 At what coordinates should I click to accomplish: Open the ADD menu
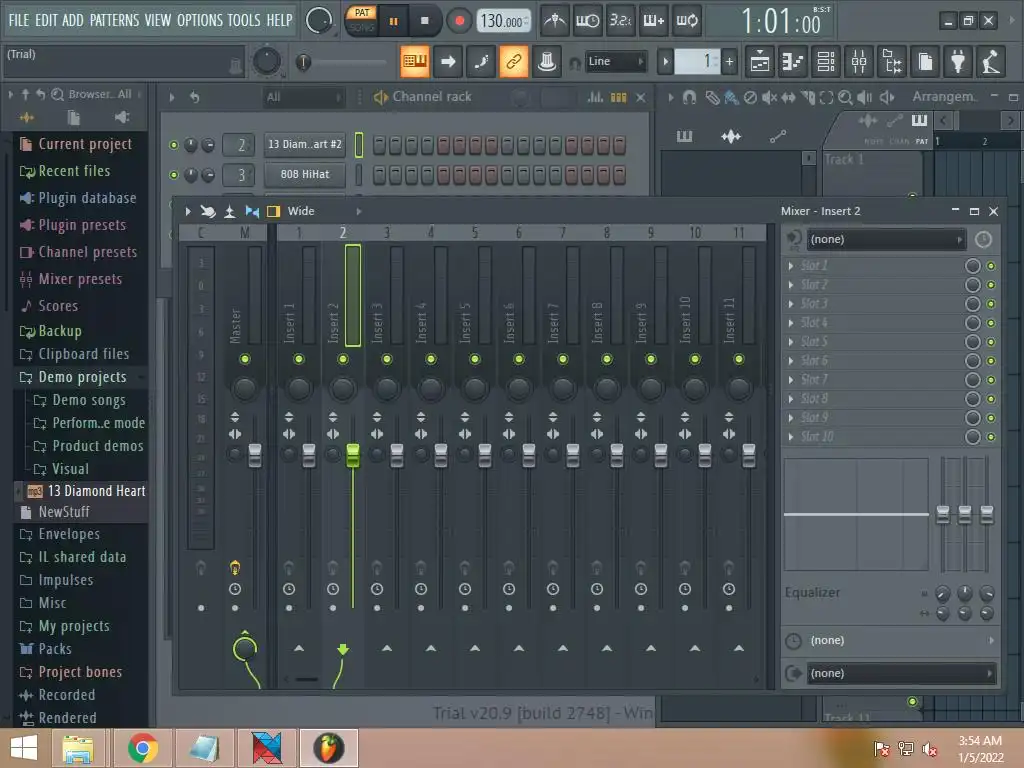[x=72, y=20]
